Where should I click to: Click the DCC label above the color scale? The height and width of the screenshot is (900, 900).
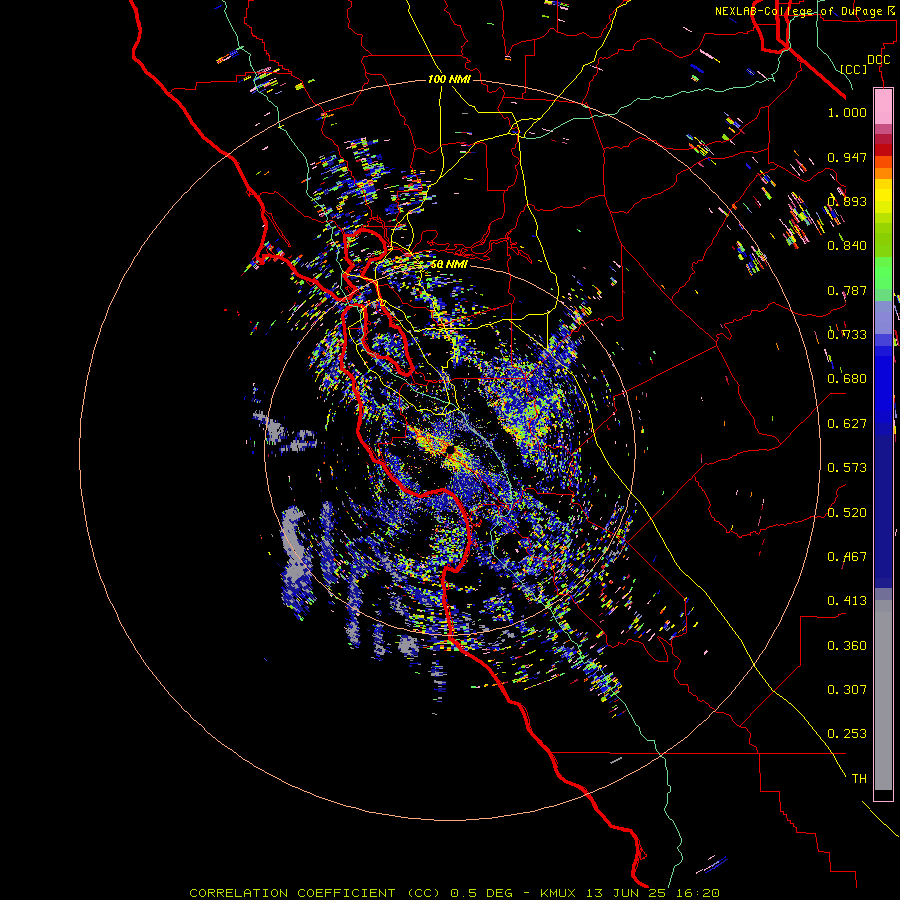pyautogui.click(x=878, y=60)
